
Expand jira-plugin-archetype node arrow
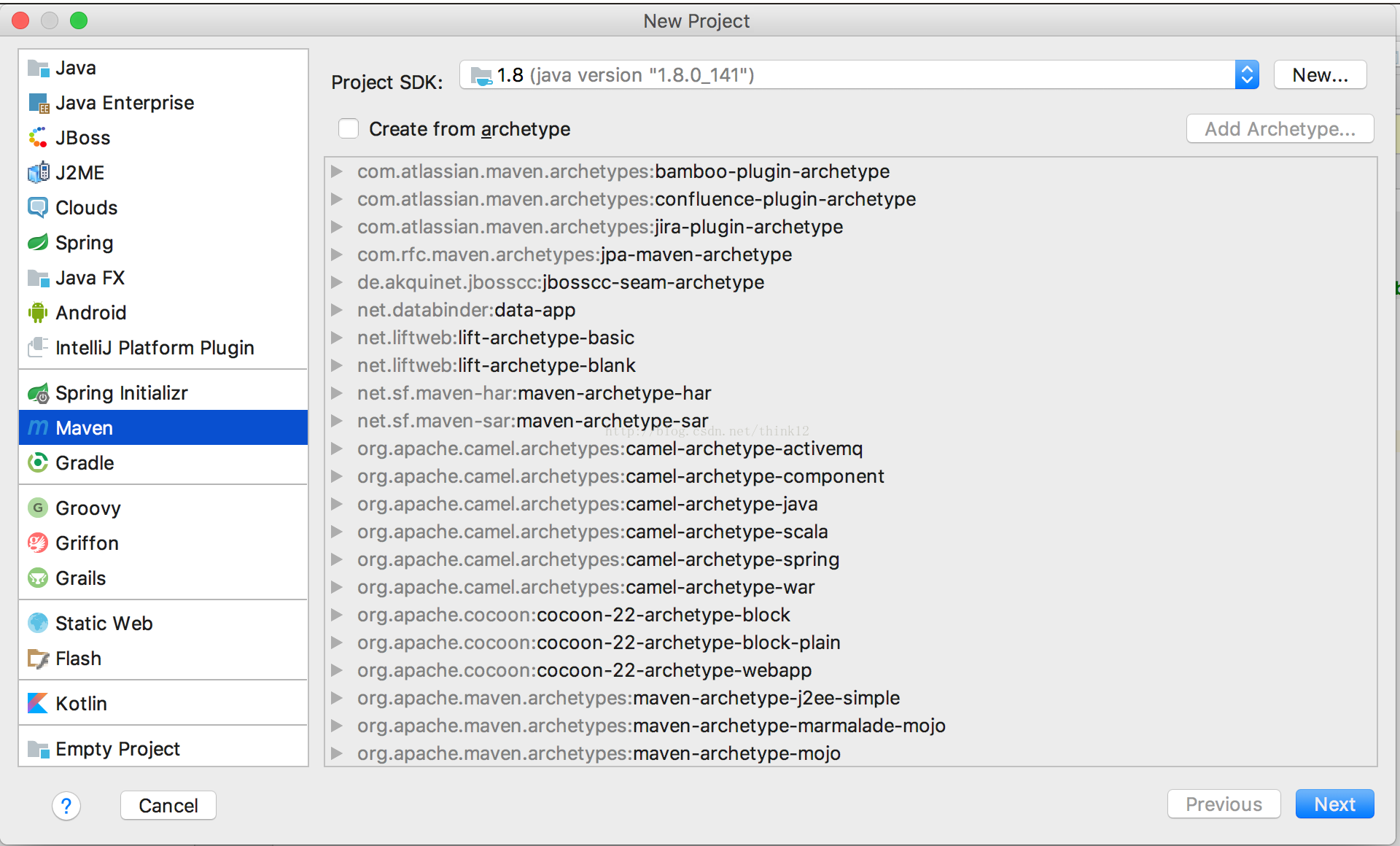coord(337,227)
